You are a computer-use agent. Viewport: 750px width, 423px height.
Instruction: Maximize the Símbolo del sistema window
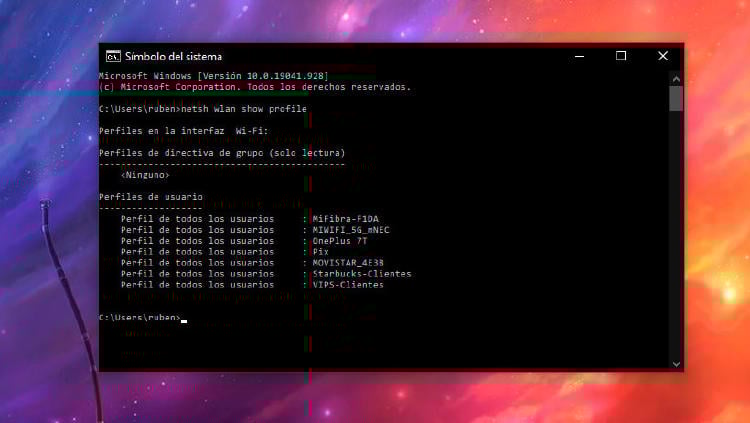click(x=620, y=56)
